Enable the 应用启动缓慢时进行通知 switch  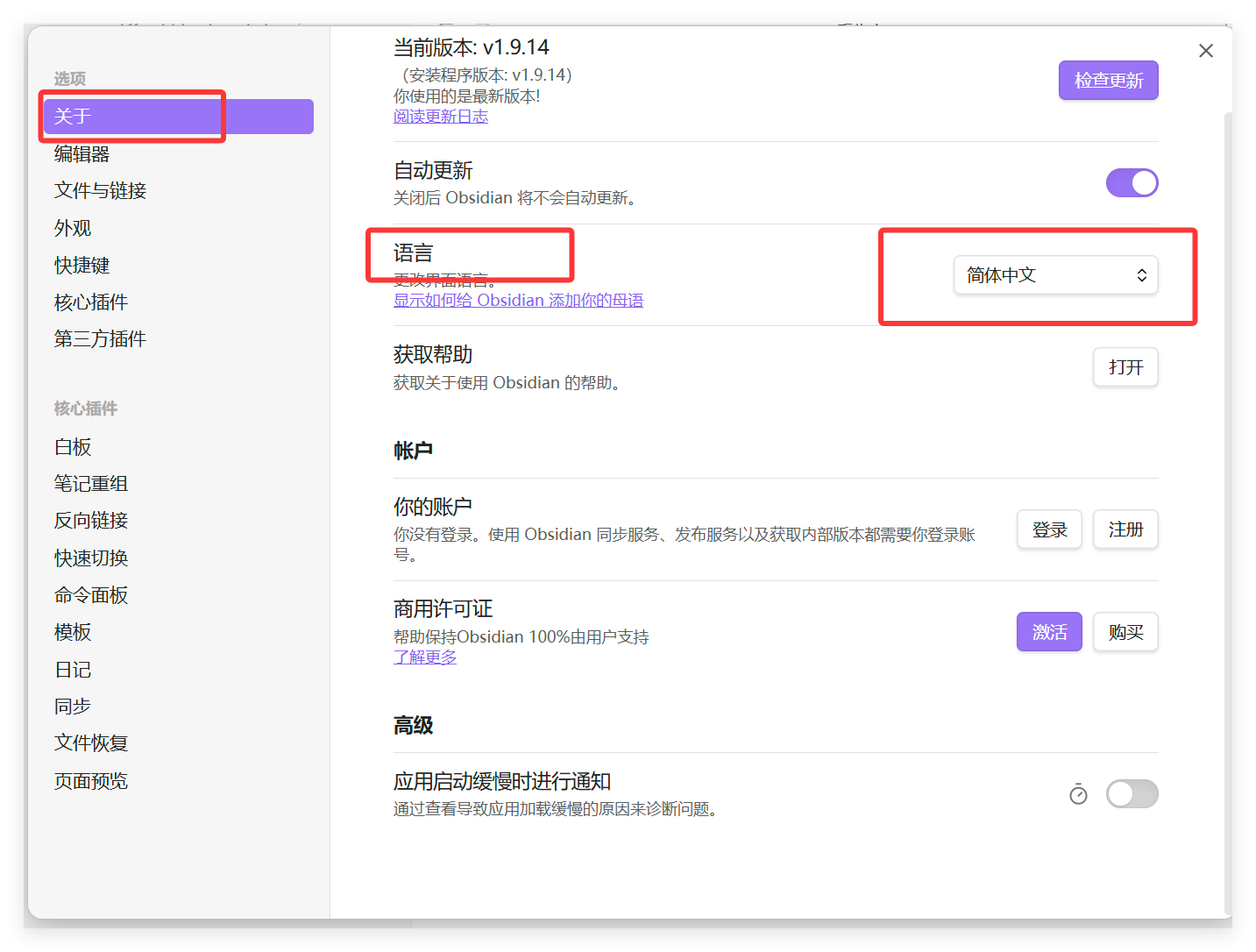tap(1132, 794)
